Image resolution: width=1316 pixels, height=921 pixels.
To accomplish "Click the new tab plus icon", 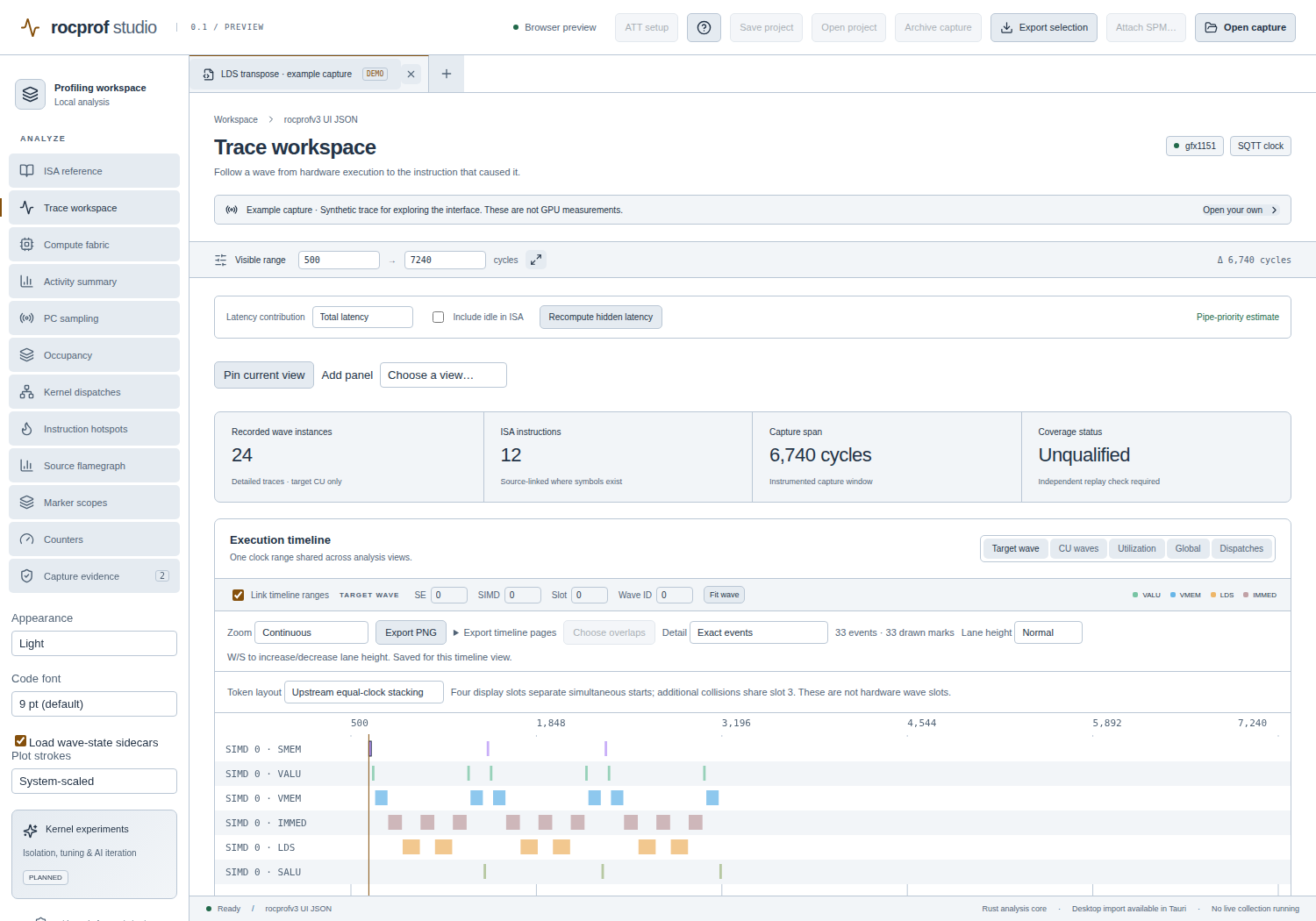I will pos(447,74).
